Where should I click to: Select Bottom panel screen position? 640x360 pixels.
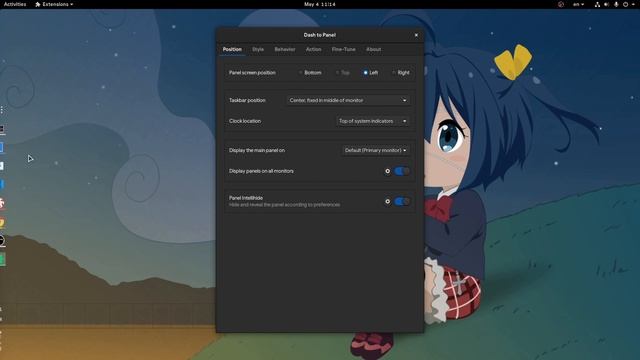point(310,73)
